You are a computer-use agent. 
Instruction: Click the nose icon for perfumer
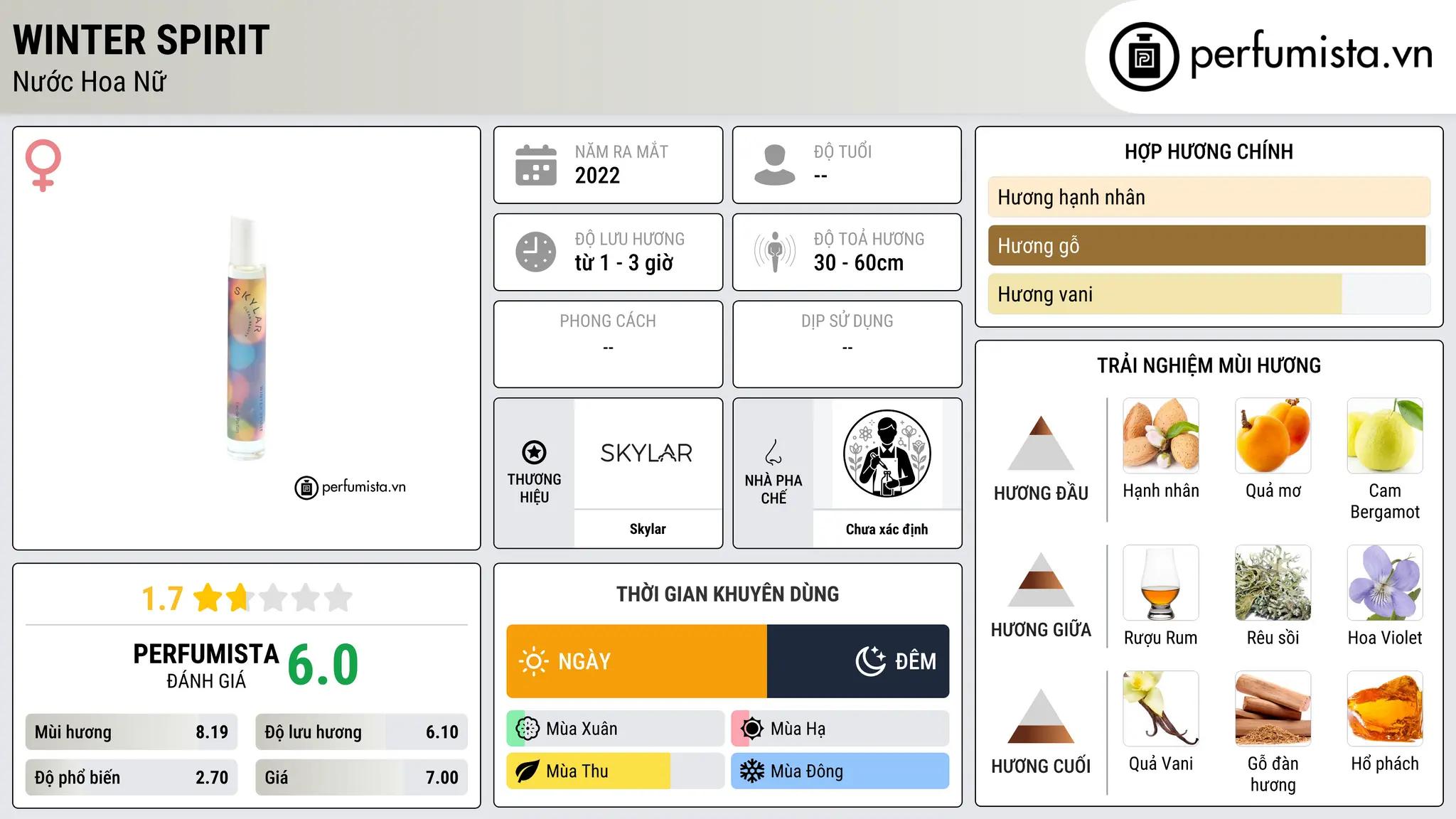click(x=773, y=452)
